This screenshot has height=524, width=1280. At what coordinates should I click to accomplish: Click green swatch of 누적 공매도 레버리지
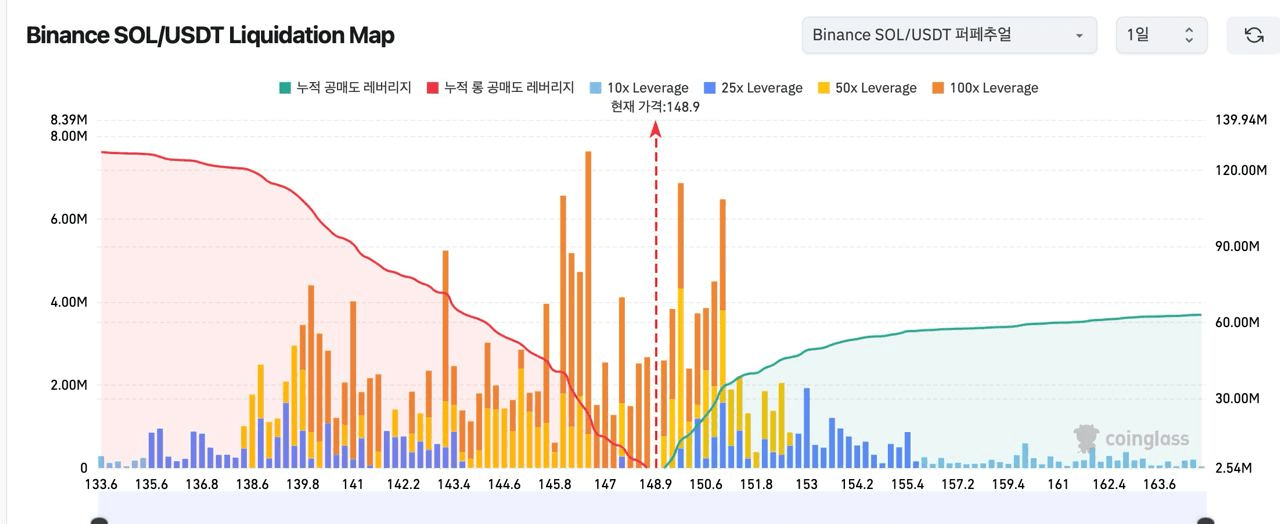coord(284,88)
